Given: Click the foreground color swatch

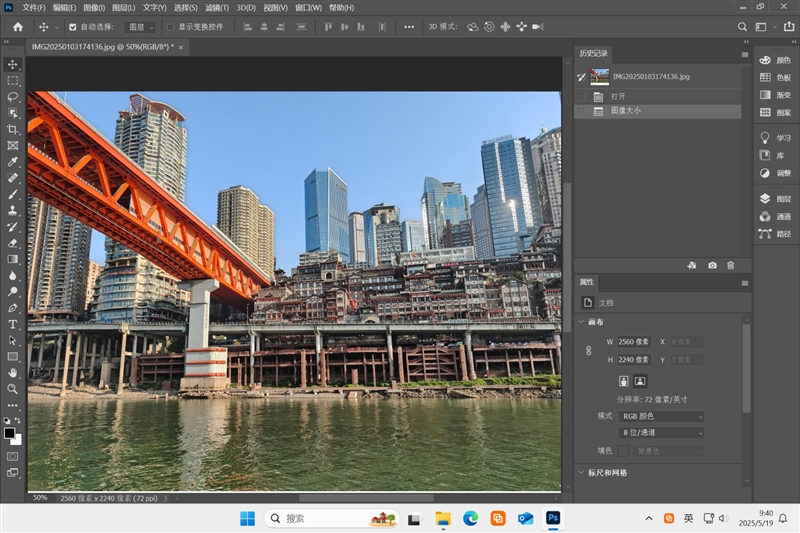Looking at the screenshot, I should pyautogui.click(x=9, y=433).
